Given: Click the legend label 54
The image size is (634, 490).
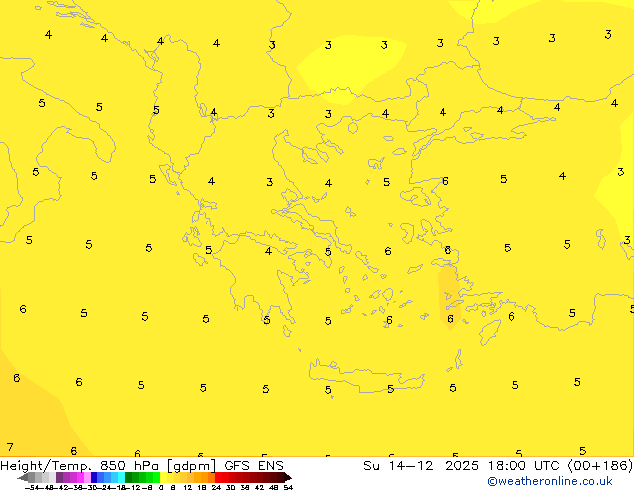Looking at the screenshot, I should tap(288, 487).
